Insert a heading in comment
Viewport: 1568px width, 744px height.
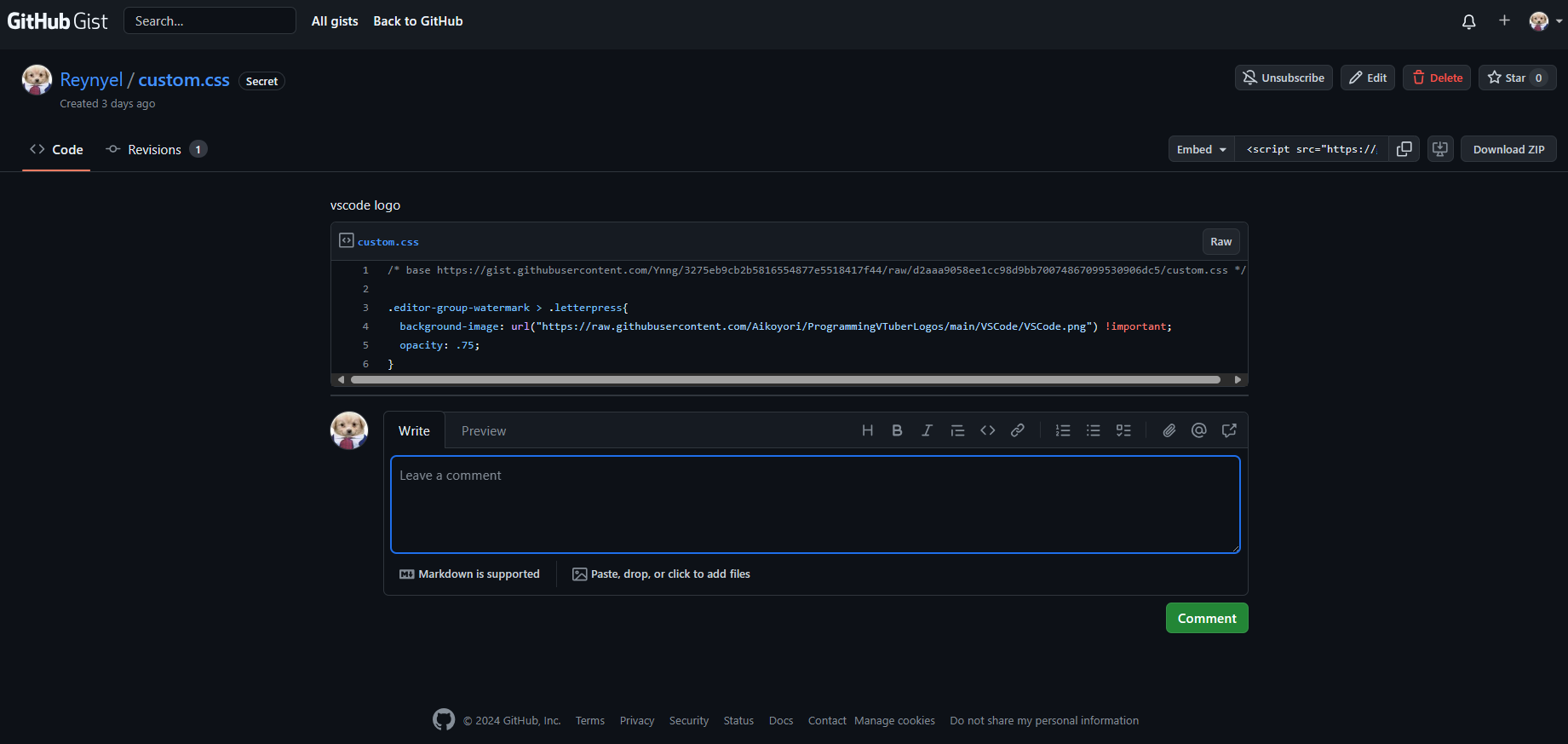pyautogui.click(x=867, y=430)
